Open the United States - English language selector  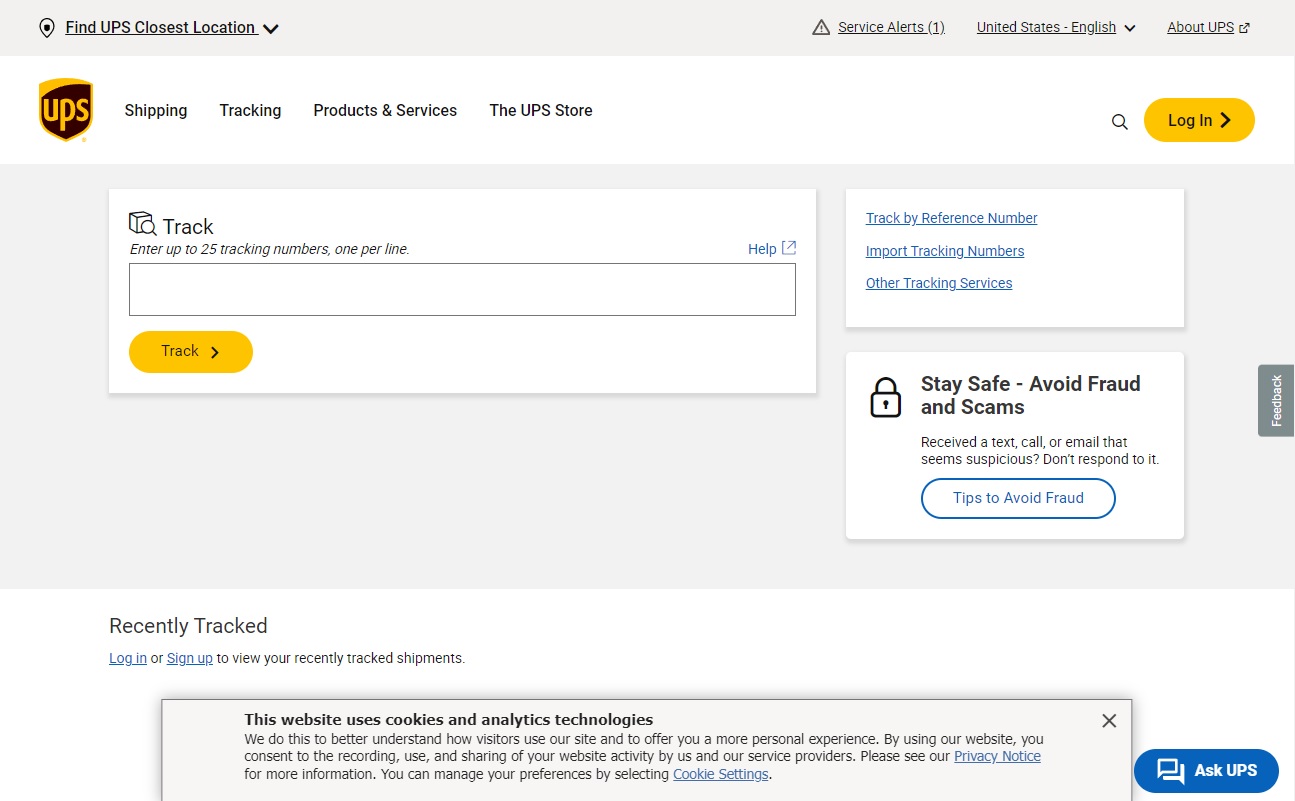[x=1056, y=27]
